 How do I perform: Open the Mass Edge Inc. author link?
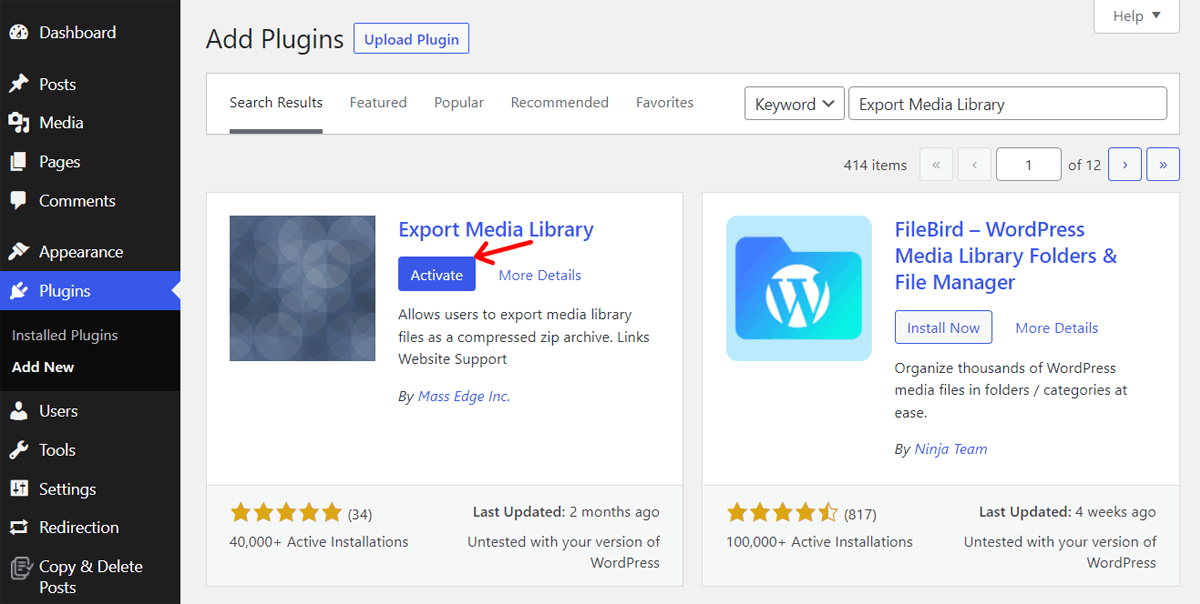point(464,396)
